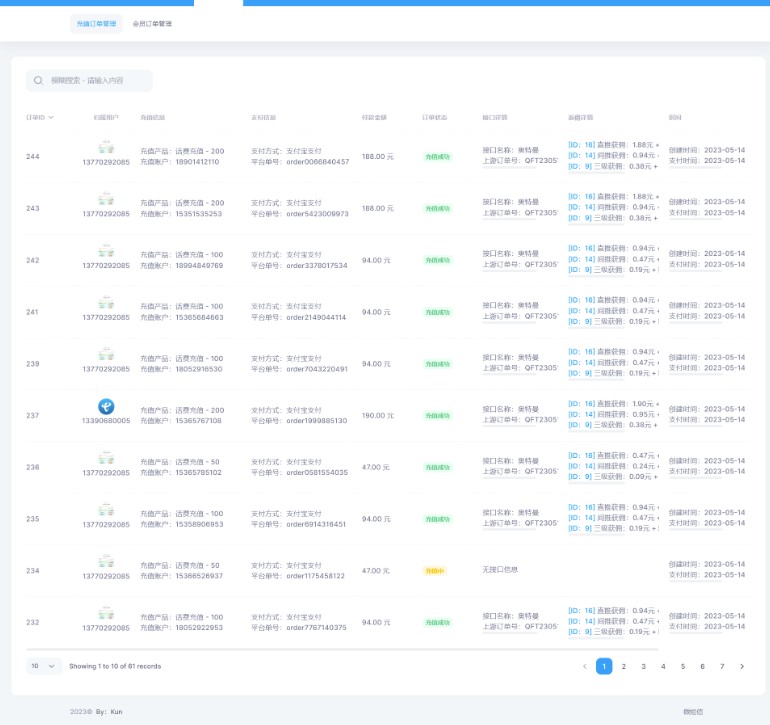Go to previous page with left arrow
Viewport: 770px width, 725px height.
tap(585, 666)
